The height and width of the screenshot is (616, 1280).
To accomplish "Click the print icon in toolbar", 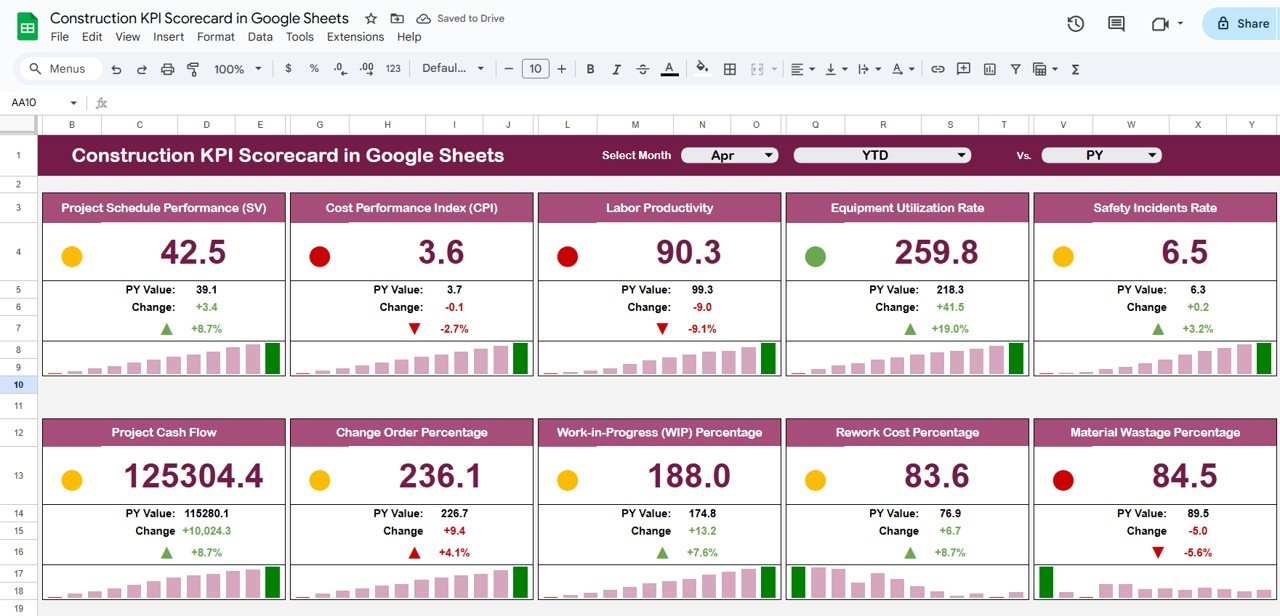I will click(167, 69).
